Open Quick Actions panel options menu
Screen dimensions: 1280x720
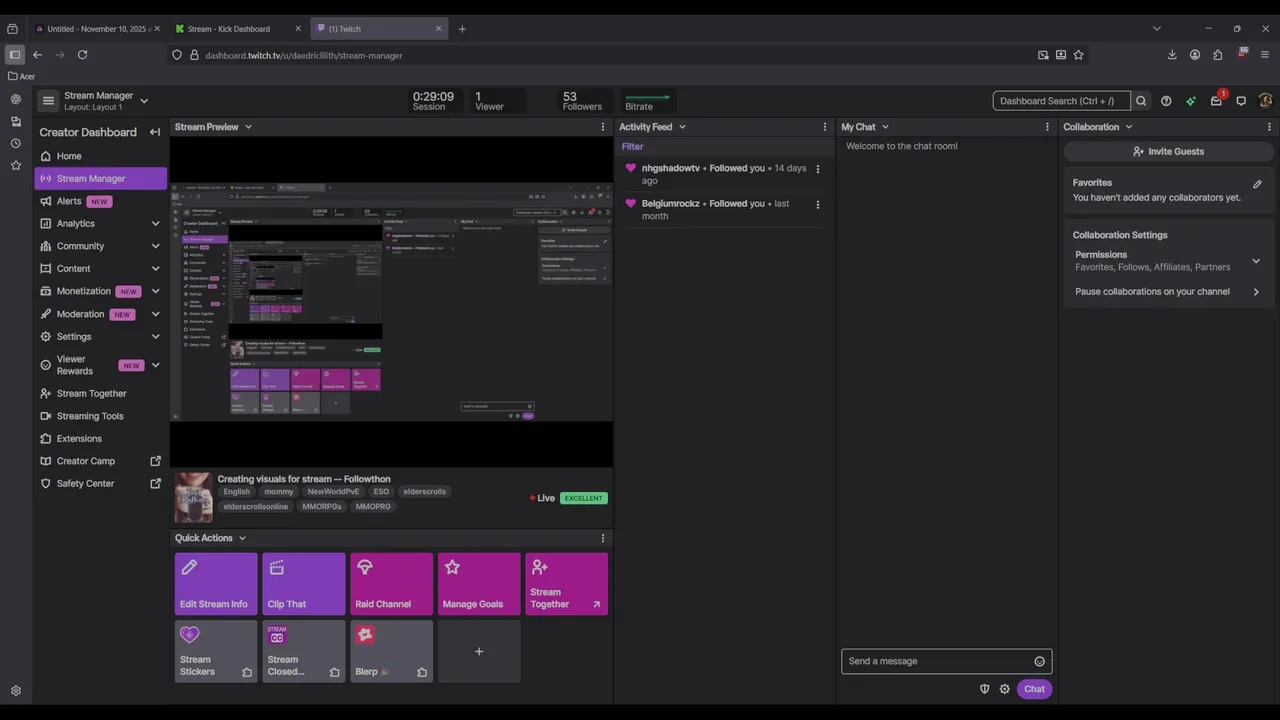point(603,538)
